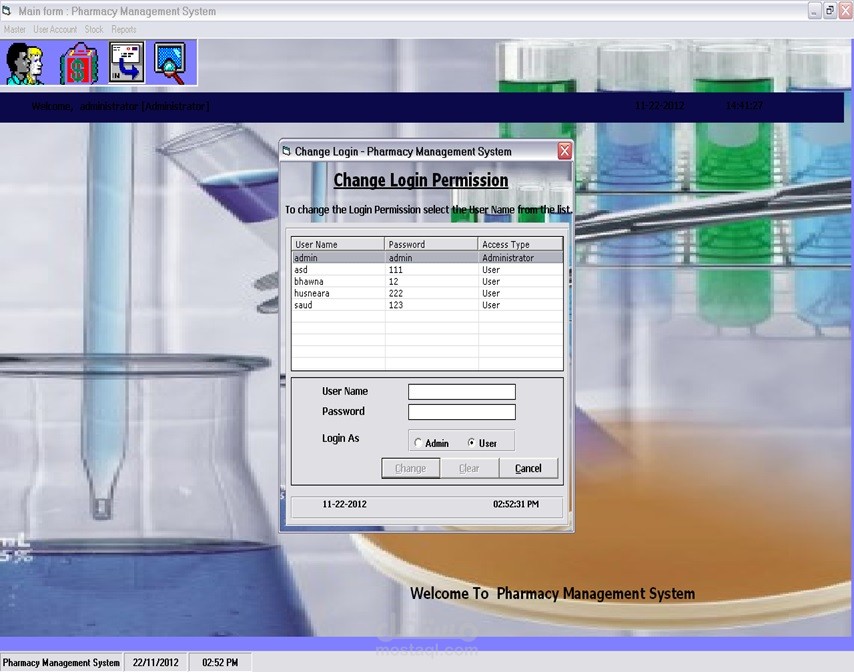Click the stock-in blue arrow toolbar icon

pyautogui.click(x=126, y=64)
